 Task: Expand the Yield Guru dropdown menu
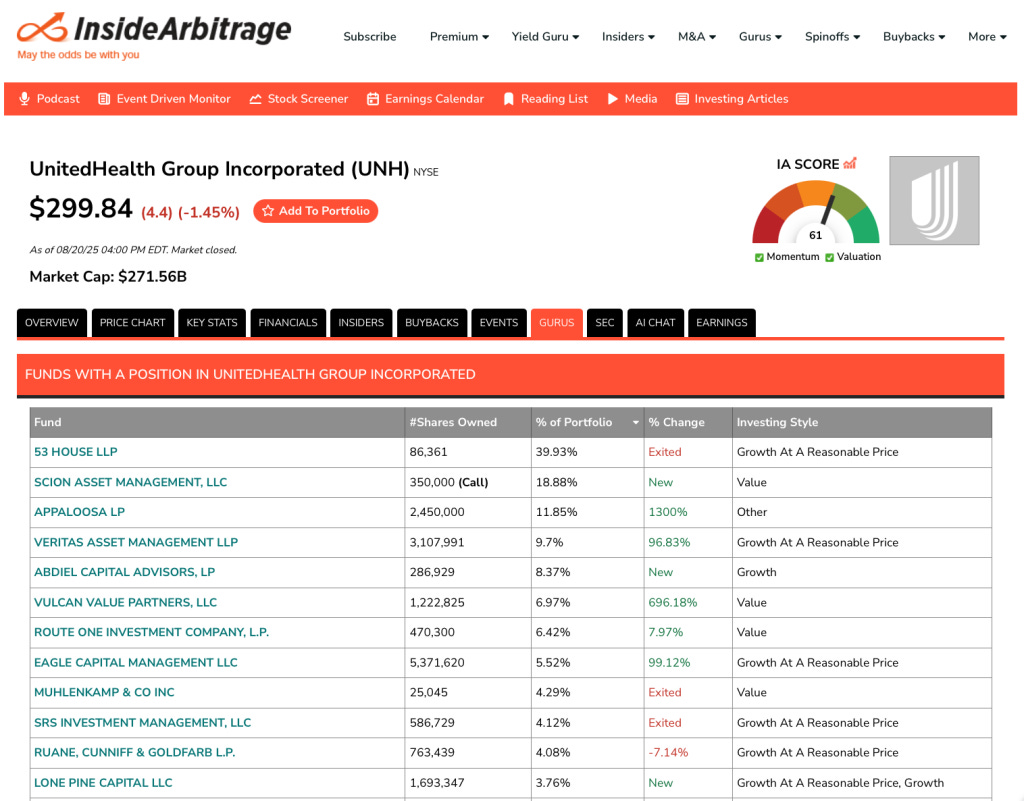545,37
